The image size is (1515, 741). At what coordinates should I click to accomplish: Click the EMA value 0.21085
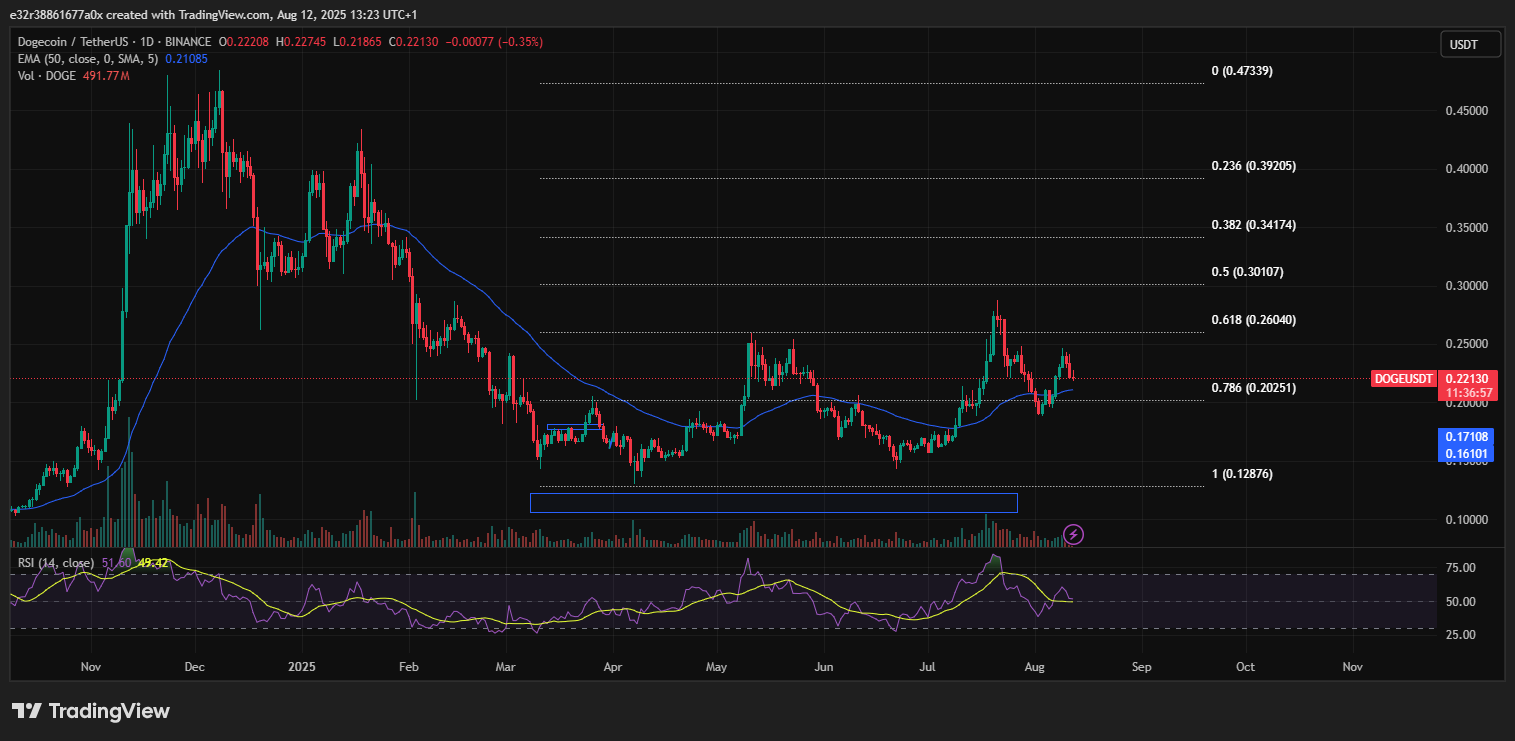[x=185, y=58]
